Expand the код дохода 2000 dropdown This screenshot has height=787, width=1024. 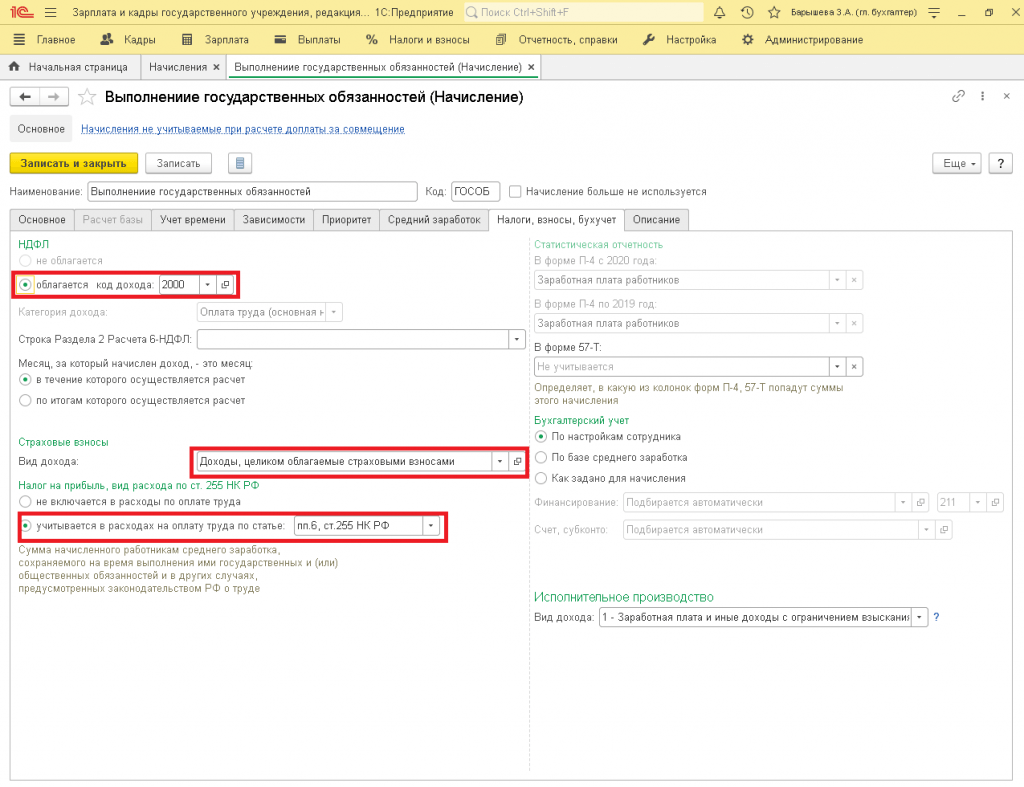click(207, 285)
